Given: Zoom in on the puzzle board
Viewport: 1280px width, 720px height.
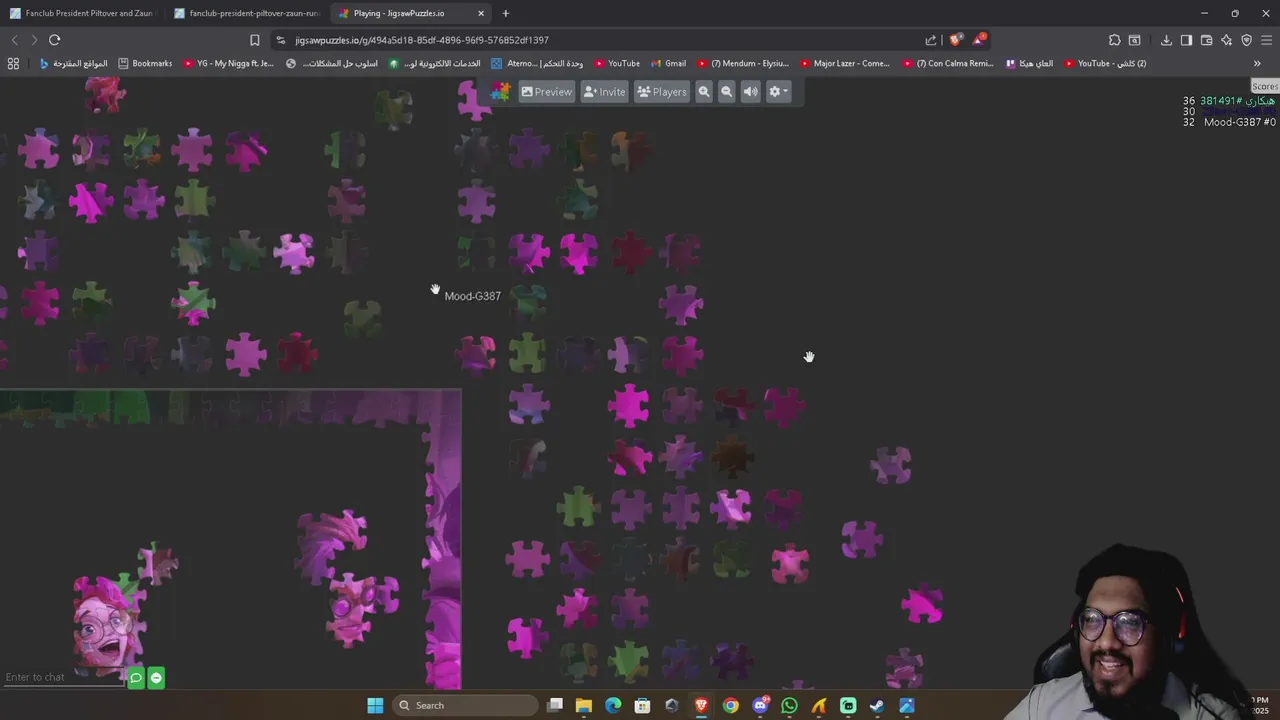Looking at the screenshot, I should click(x=704, y=92).
